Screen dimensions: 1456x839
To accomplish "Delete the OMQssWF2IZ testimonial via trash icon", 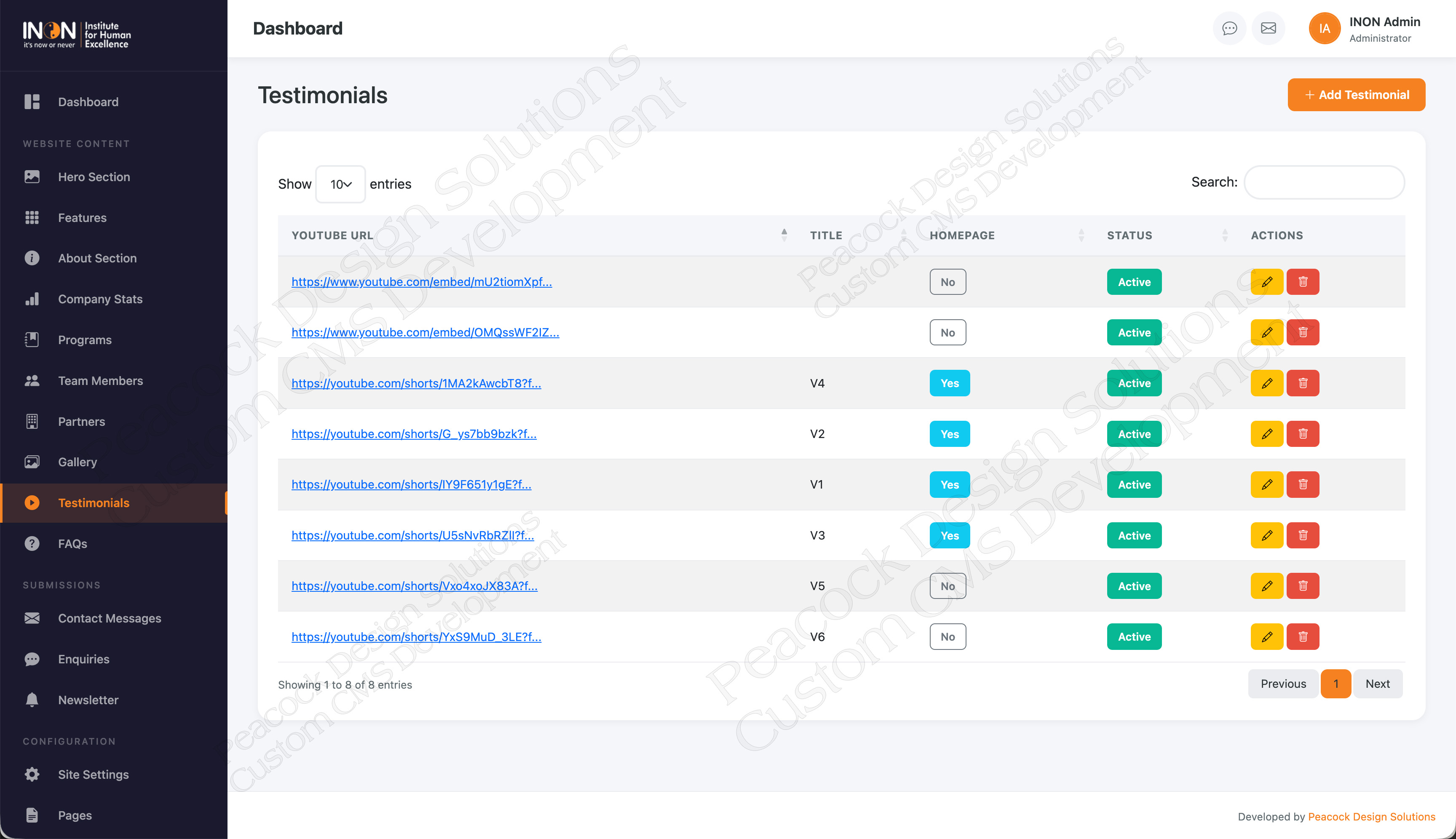I will click(1303, 332).
